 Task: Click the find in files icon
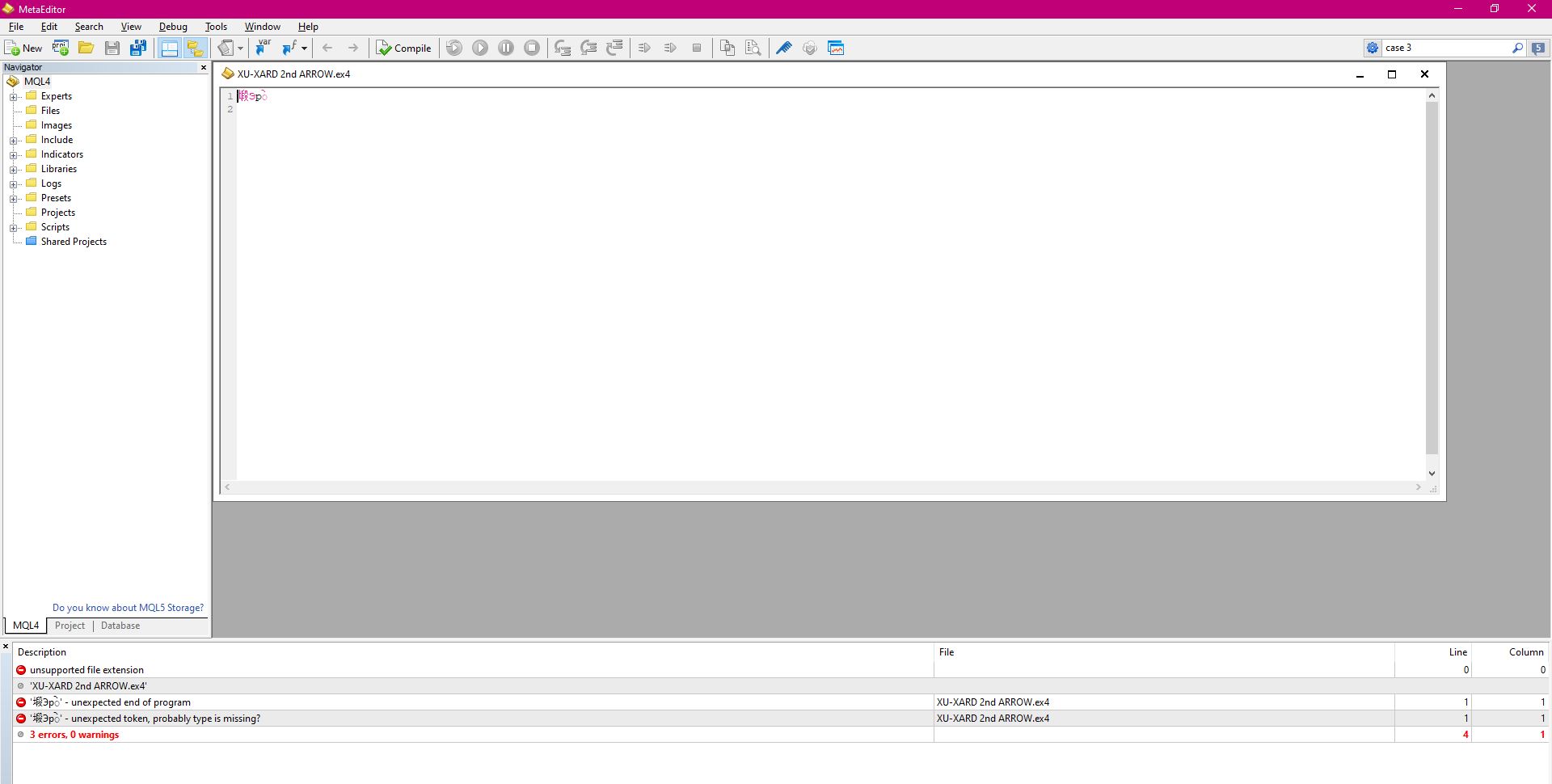point(753,48)
